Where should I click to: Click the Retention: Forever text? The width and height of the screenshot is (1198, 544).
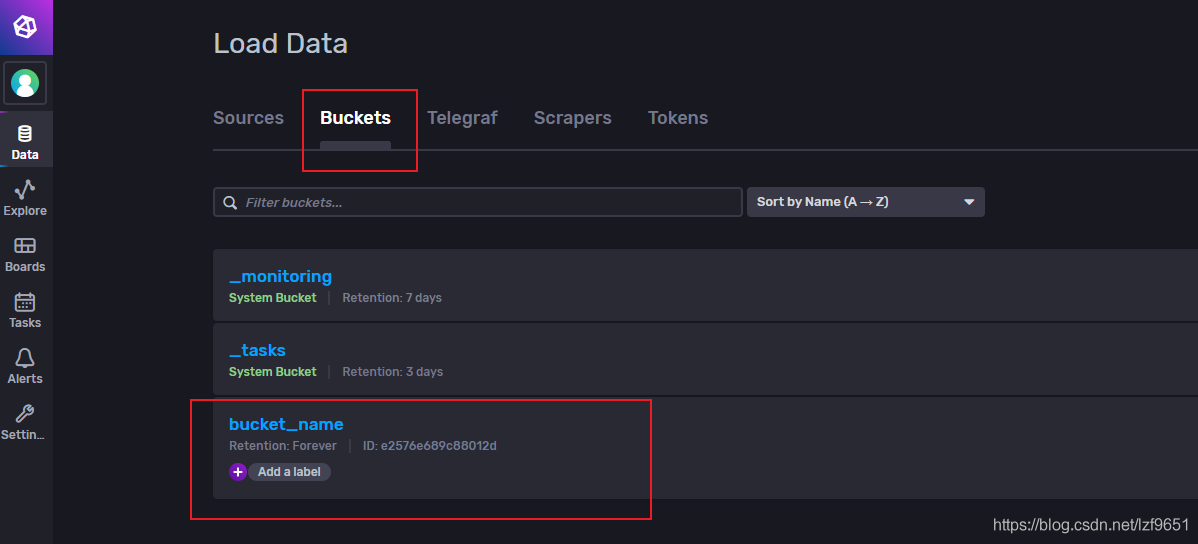pyautogui.click(x=283, y=445)
